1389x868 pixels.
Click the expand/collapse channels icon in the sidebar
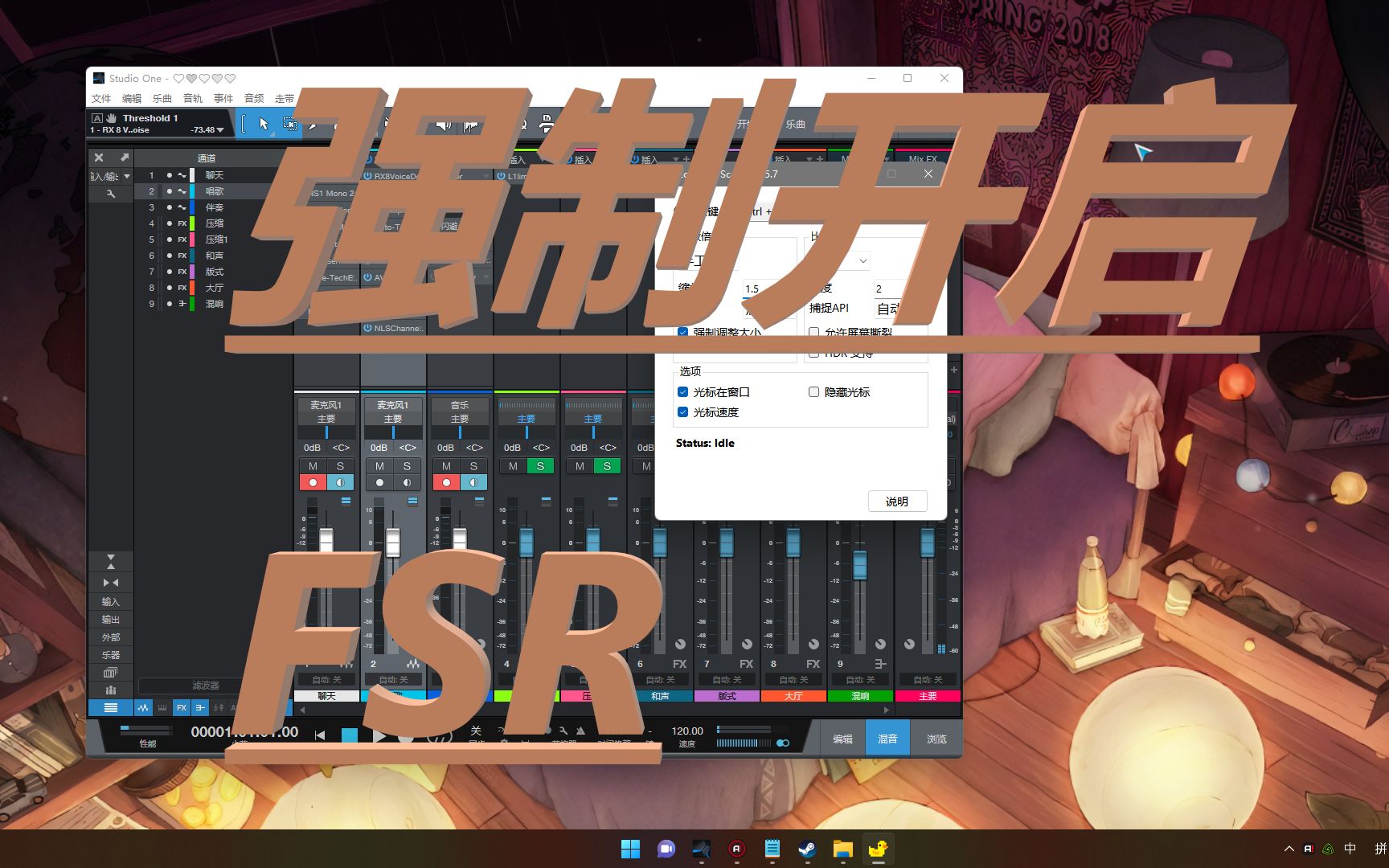click(111, 561)
